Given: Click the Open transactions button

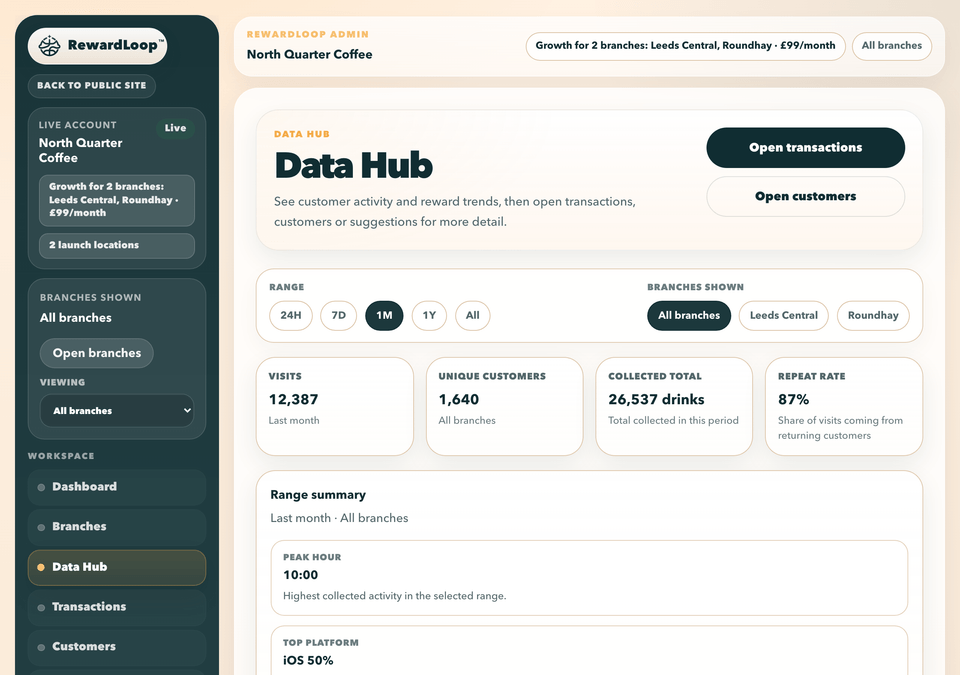Looking at the screenshot, I should coord(806,148).
